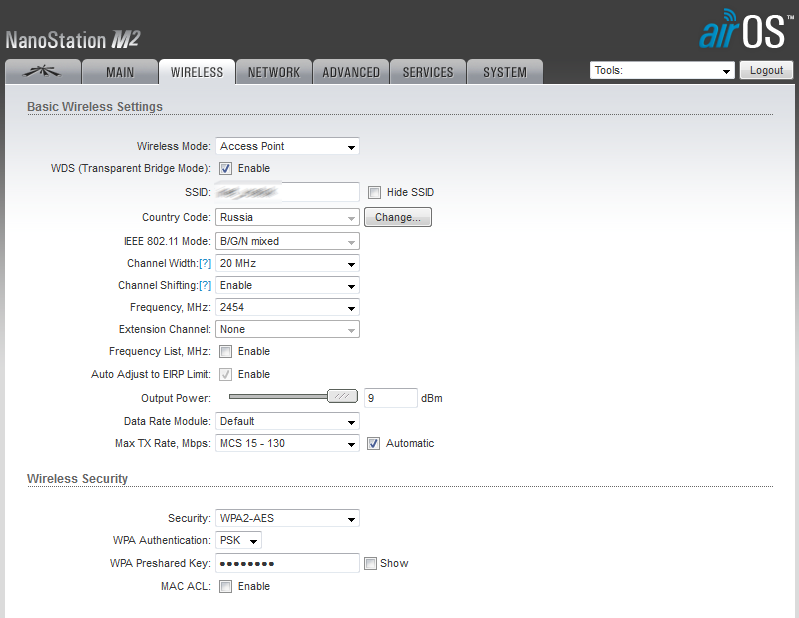Open the Wireless Mode dropdown

(287, 146)
